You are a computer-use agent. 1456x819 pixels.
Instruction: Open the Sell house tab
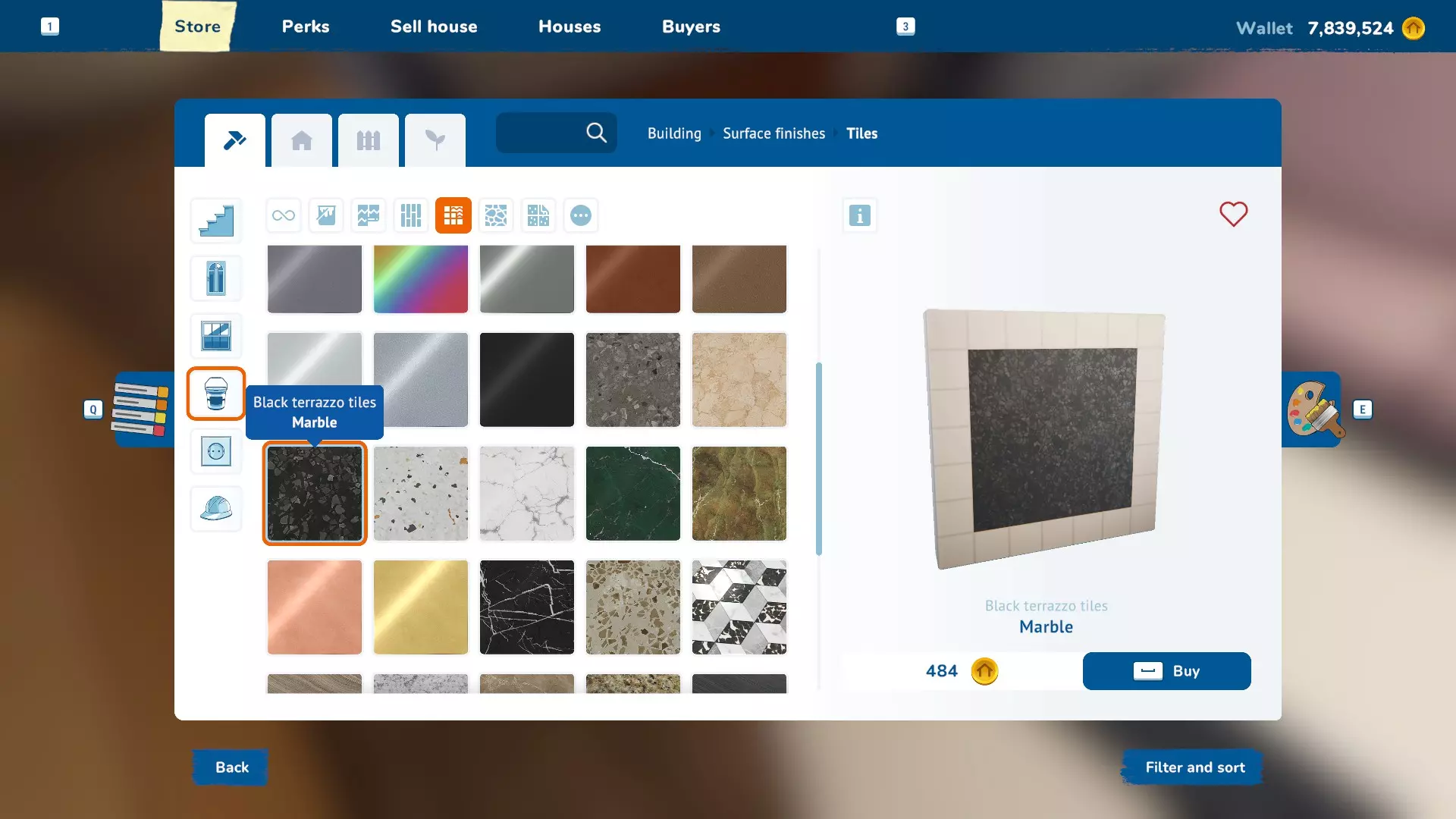[x=434, y=27]
